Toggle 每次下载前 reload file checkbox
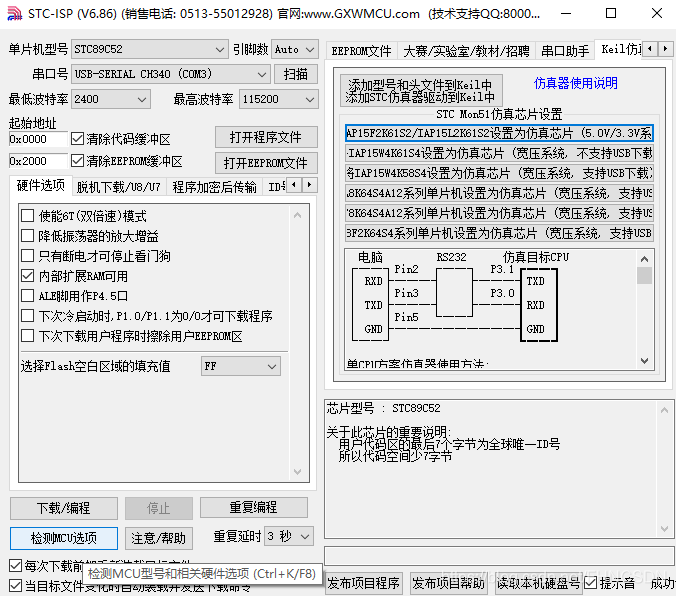Image resolution: width=676 pixels, height=596 pixels. (16, 565)
